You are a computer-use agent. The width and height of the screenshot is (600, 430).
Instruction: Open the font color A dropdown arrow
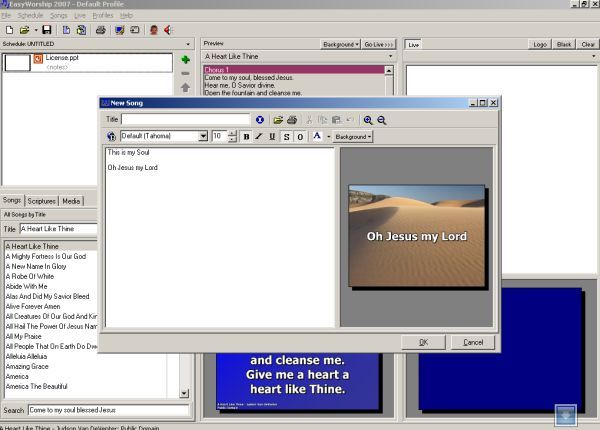coord(328,137)
